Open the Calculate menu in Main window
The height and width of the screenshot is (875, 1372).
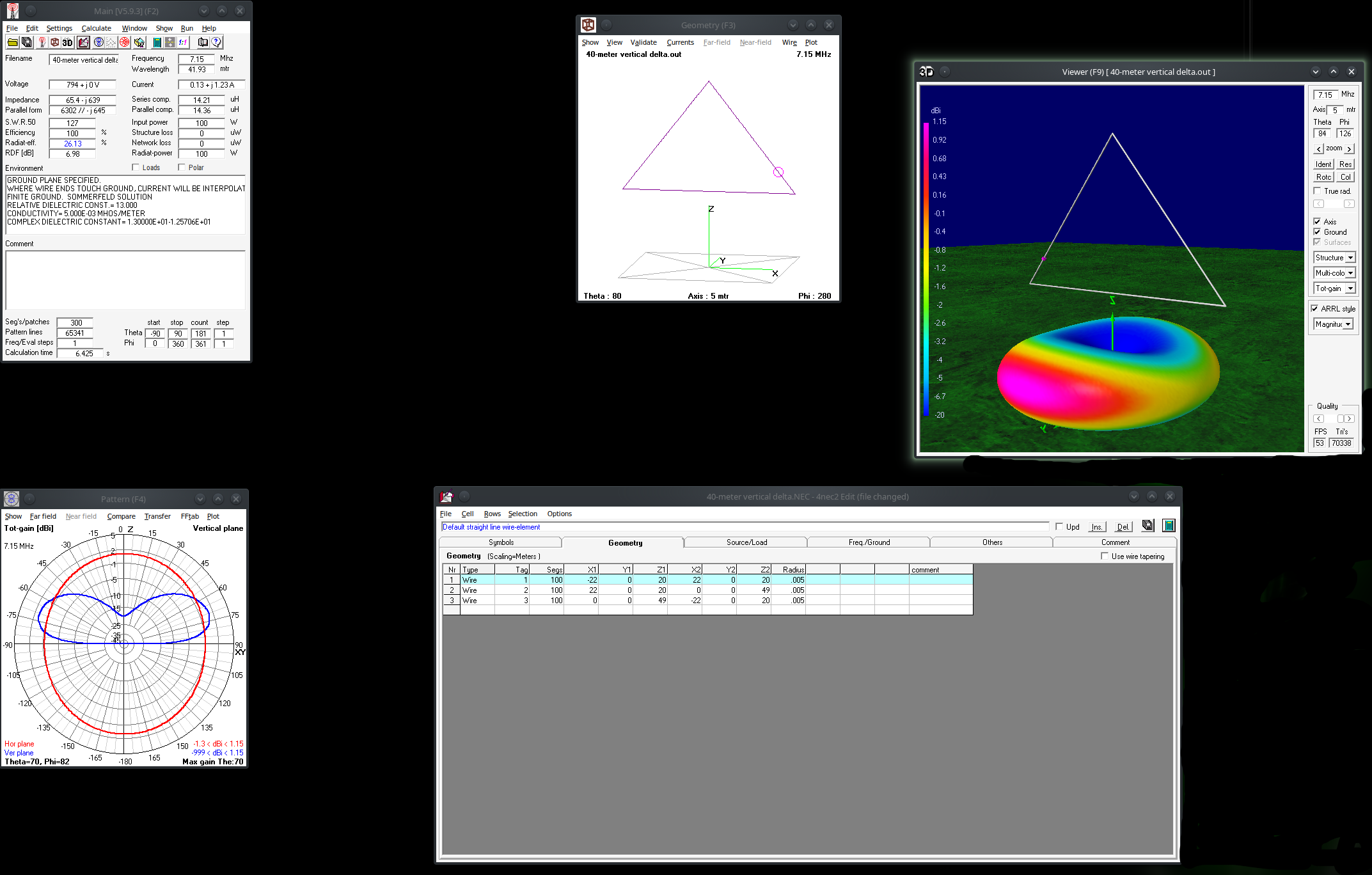(96, 28)
